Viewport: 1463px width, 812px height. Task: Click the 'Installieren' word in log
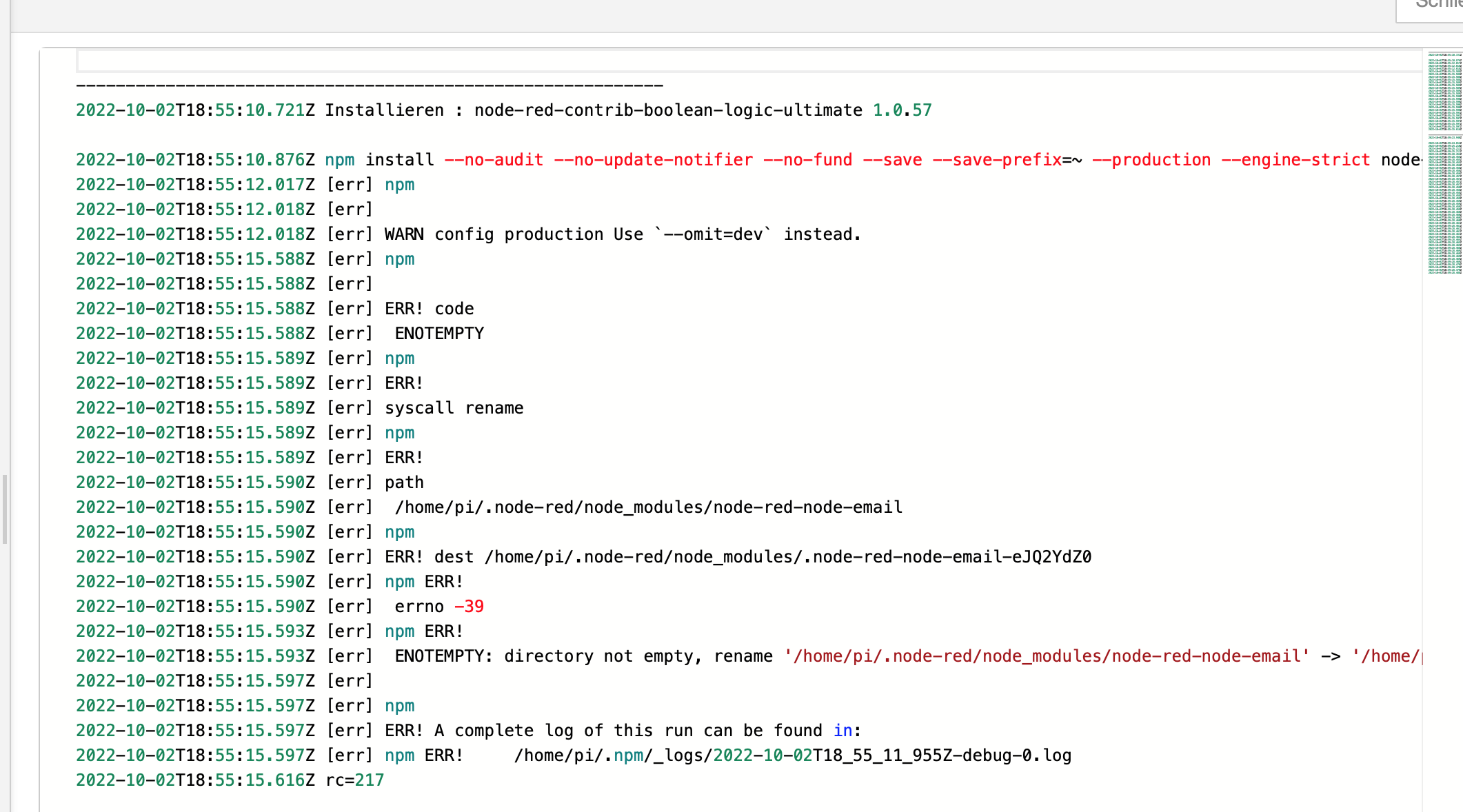coord(384,110)
